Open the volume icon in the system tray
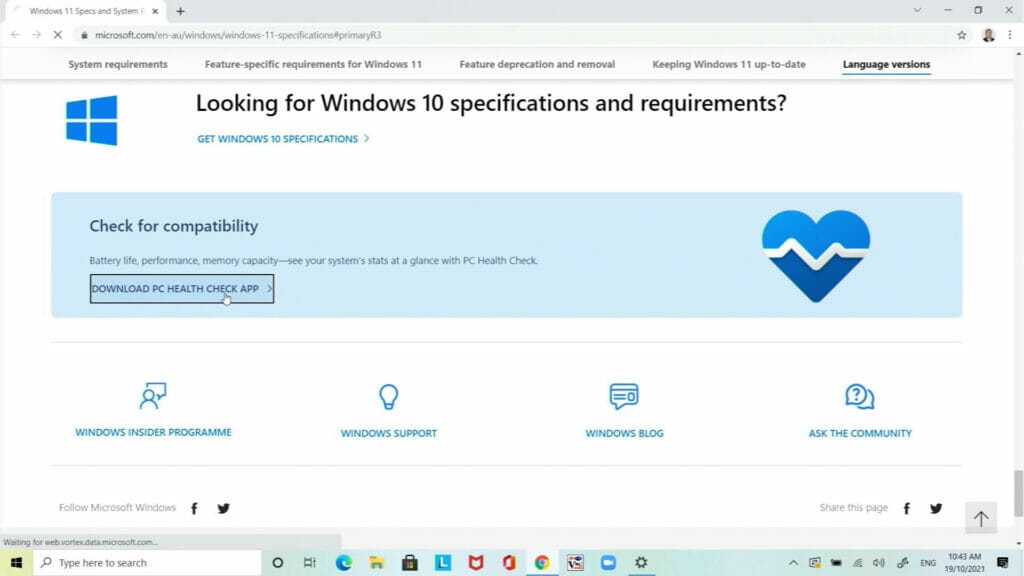Viewport: 1024px width, 576px height. pos(878,563)
